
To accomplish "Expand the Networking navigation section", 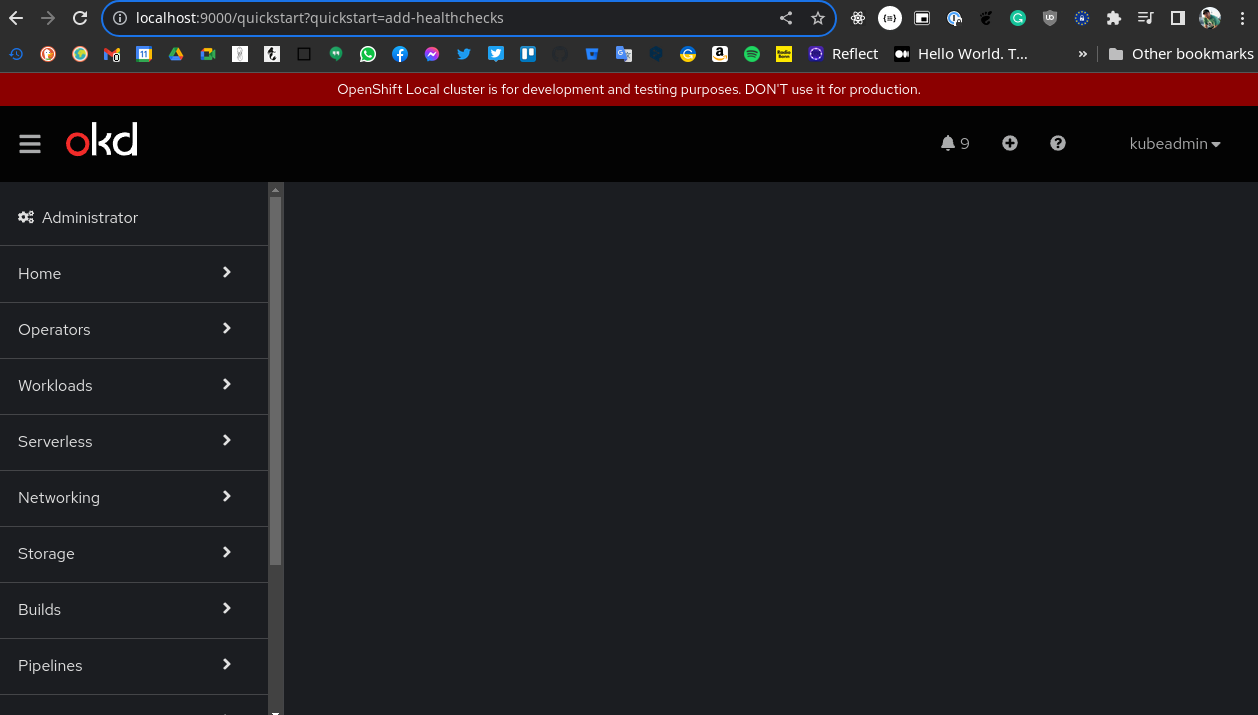I will (x=134, y=497).
